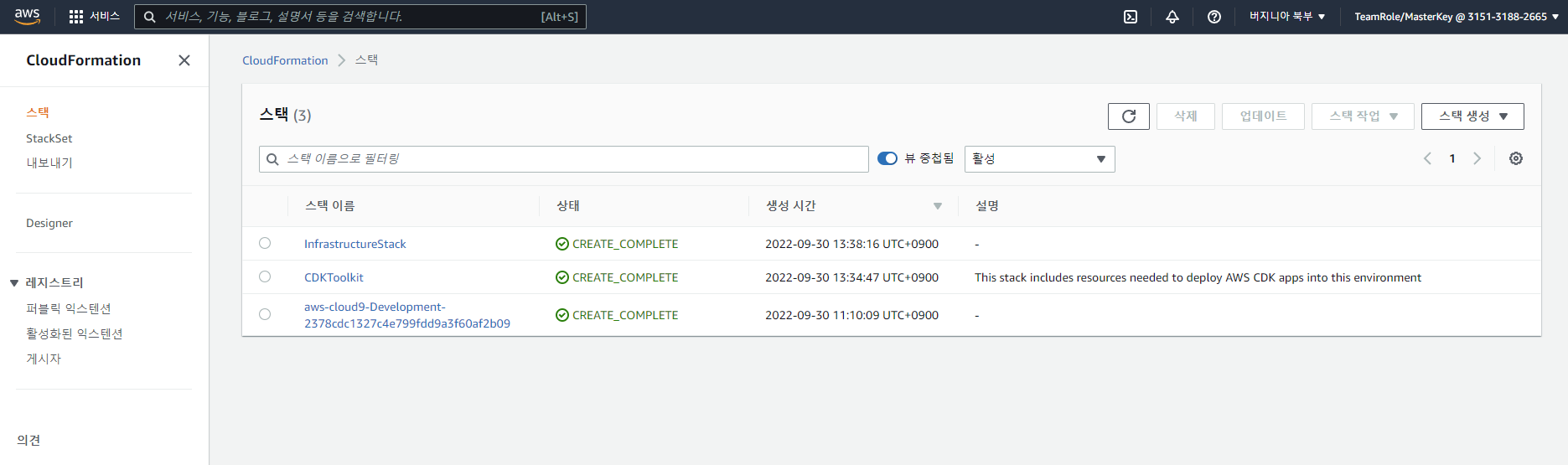Image resolution: width=1568 pixels, height=465 pixels.
Task: Click InfrastructureStack CREATE_COMPLETE status text
Action: [625, 244]
